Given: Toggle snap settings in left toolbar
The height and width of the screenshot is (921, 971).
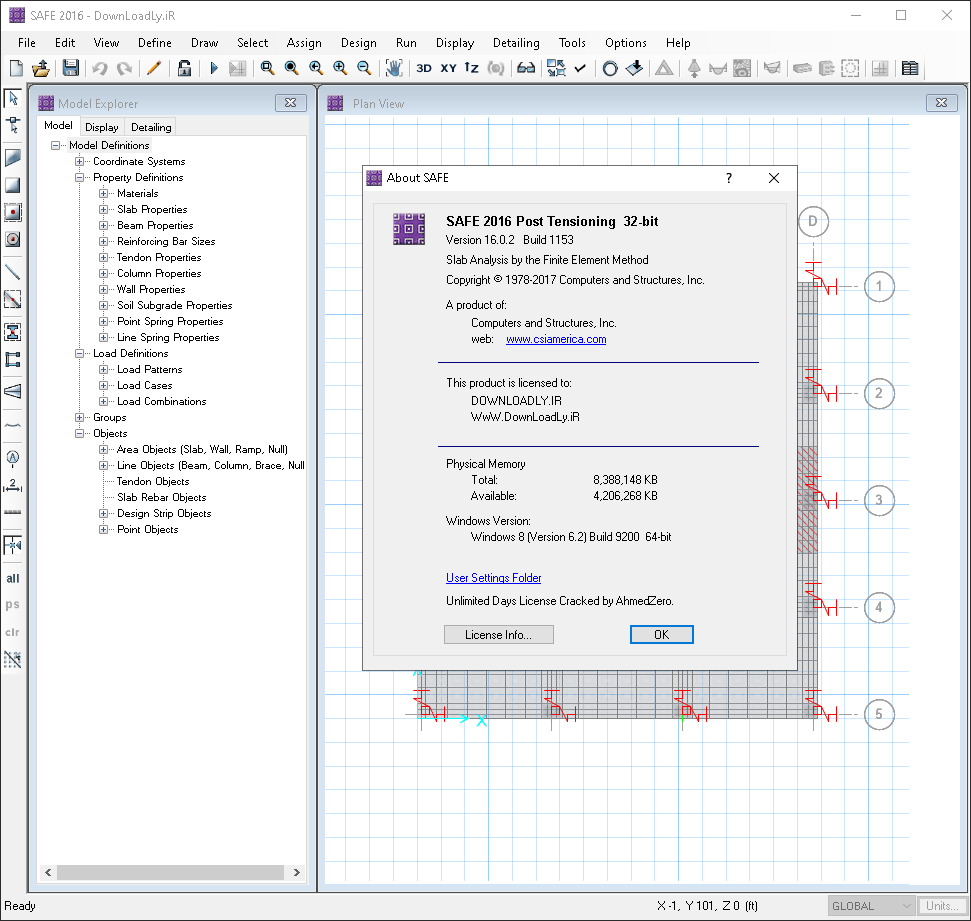Looking at the screenshot, I should click(12, 660).
